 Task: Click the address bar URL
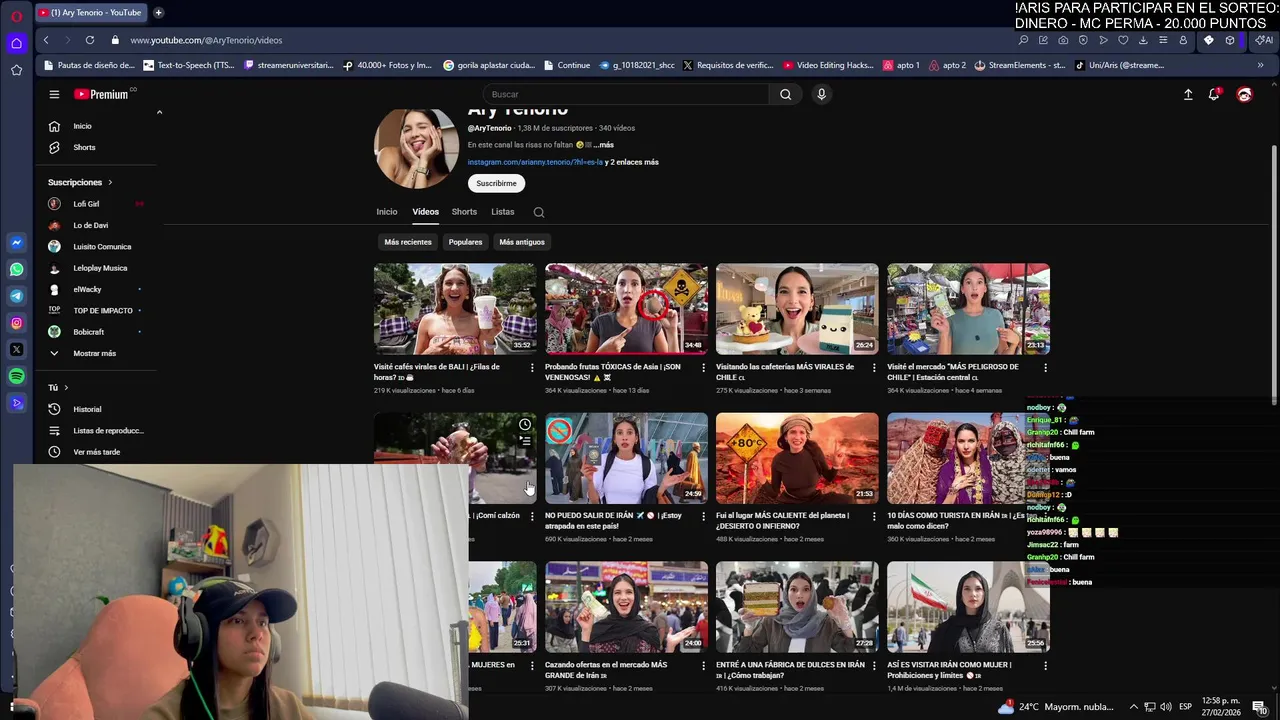pyautogui.click(x=206, y=40)
